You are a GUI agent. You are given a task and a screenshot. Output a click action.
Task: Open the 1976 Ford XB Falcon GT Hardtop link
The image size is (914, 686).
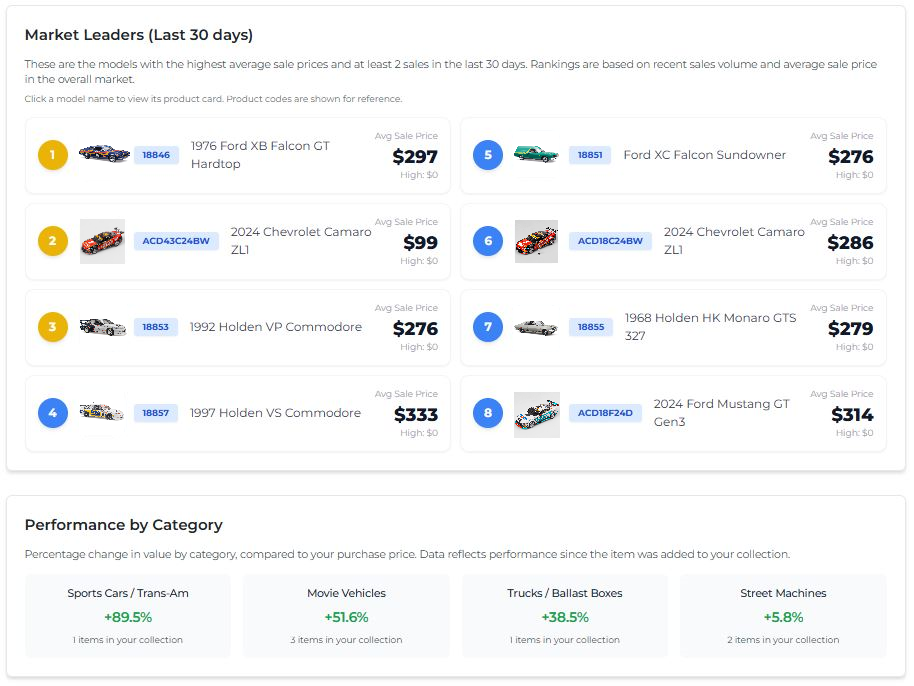(260, 155)
